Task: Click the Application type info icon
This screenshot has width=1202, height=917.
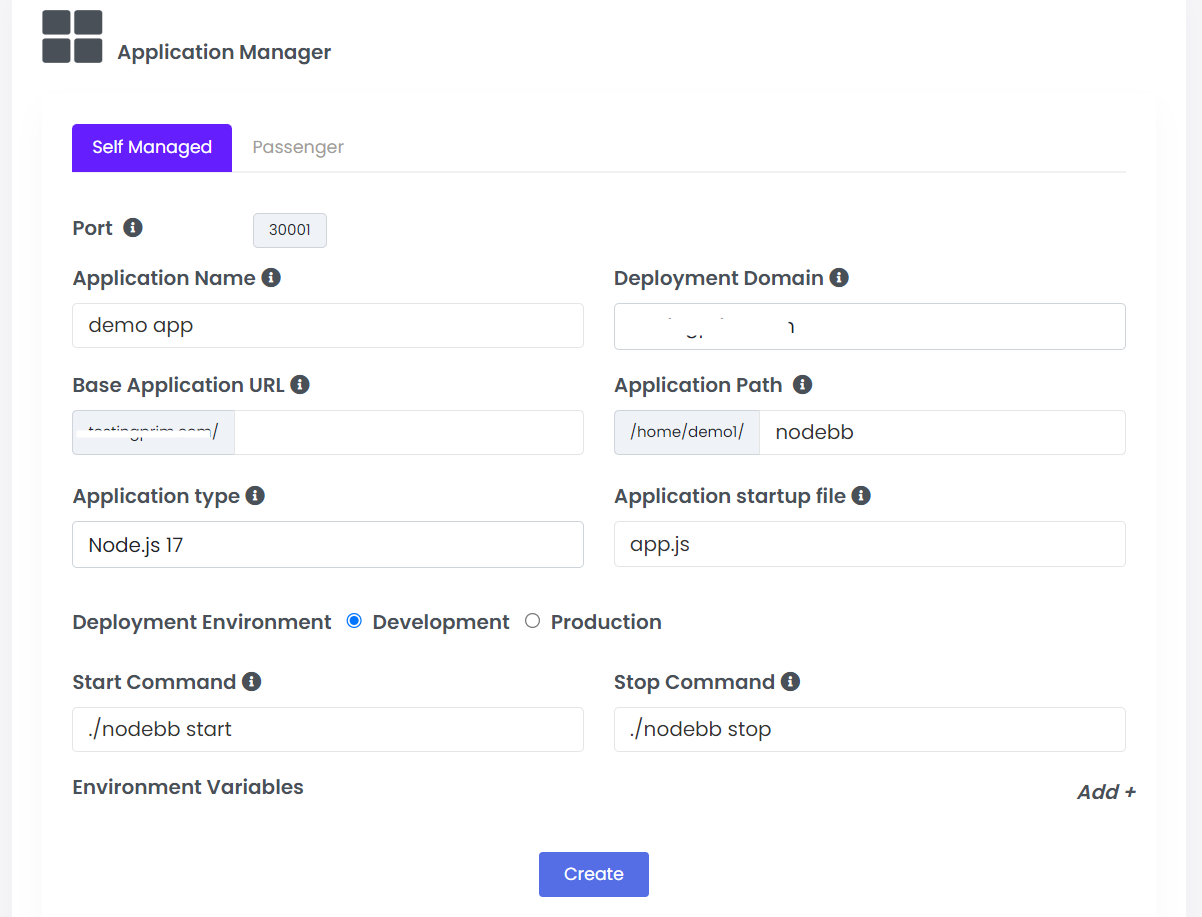Action: (x=255, y=496)
